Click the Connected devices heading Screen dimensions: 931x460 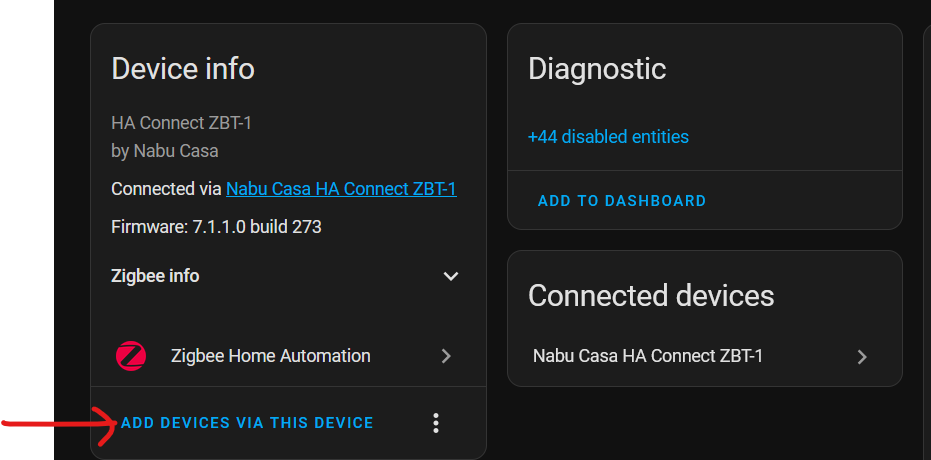[x=651, y=296]
